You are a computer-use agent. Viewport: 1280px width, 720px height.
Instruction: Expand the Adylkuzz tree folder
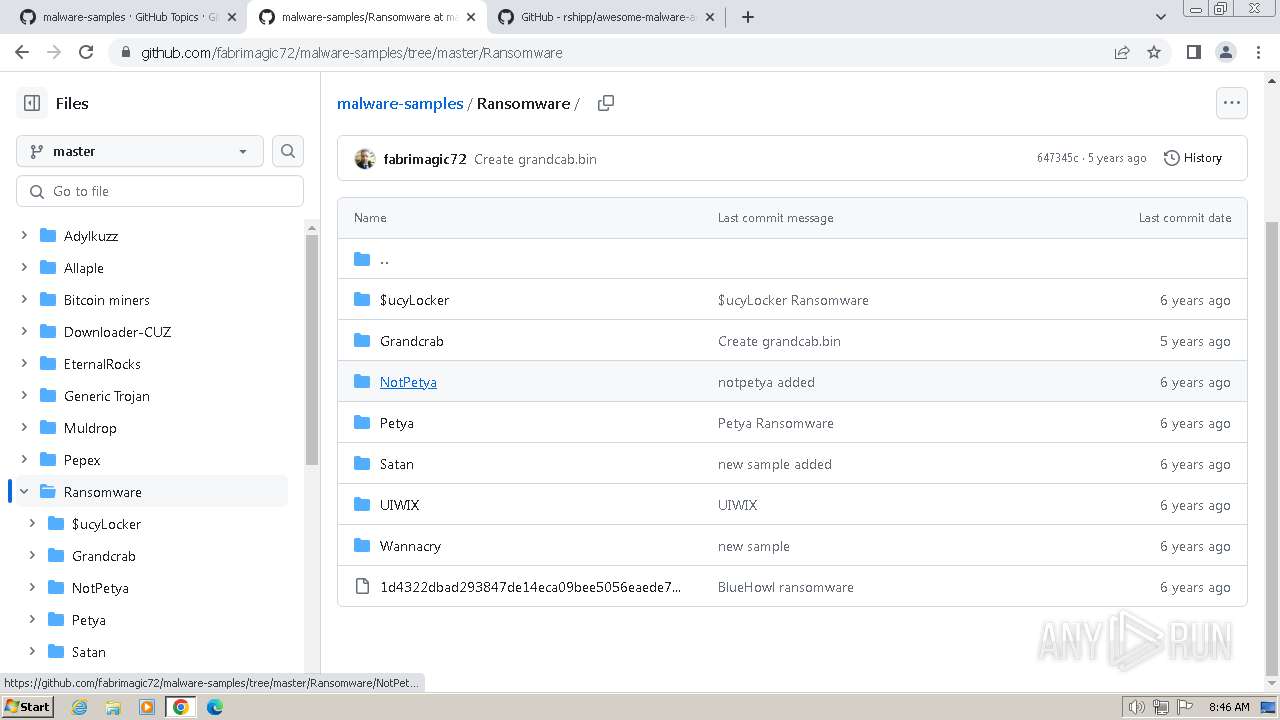click(24, 236)
